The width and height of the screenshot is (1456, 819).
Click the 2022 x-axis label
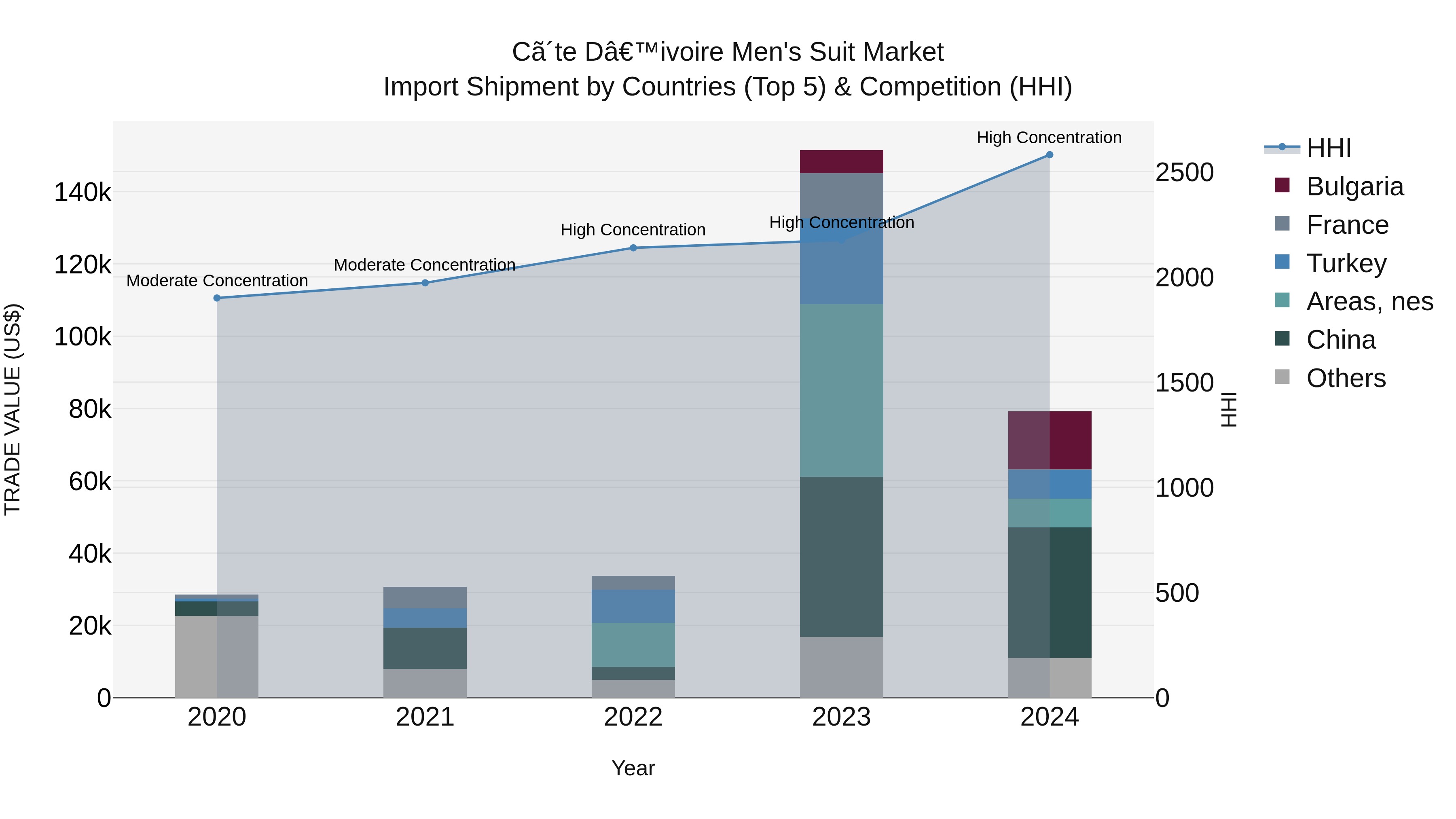click(633, 717)
